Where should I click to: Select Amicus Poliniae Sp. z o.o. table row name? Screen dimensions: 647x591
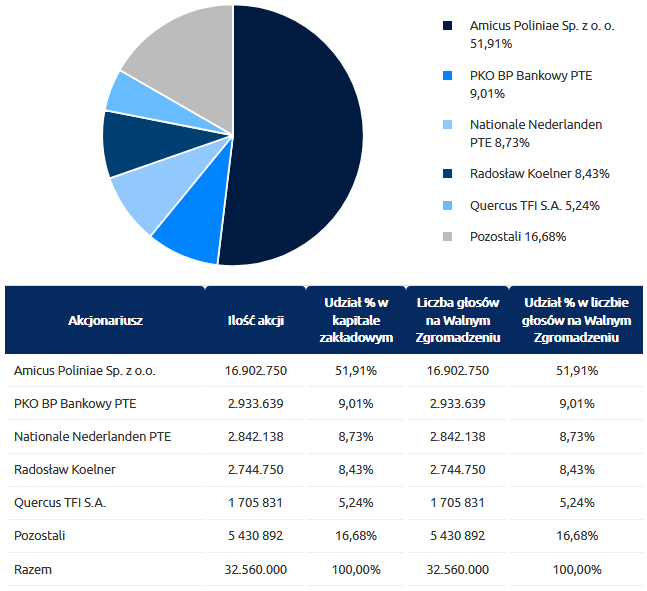pyautogui.click(x=85, y=371)
